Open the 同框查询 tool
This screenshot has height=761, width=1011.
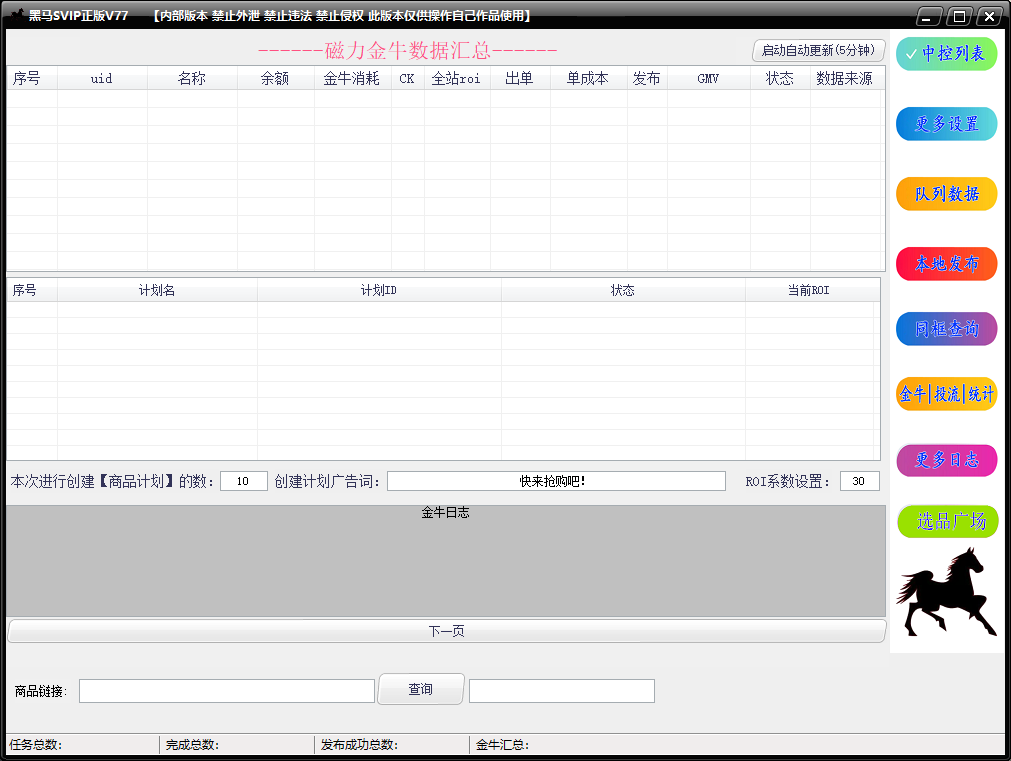[x=945, y=327]
